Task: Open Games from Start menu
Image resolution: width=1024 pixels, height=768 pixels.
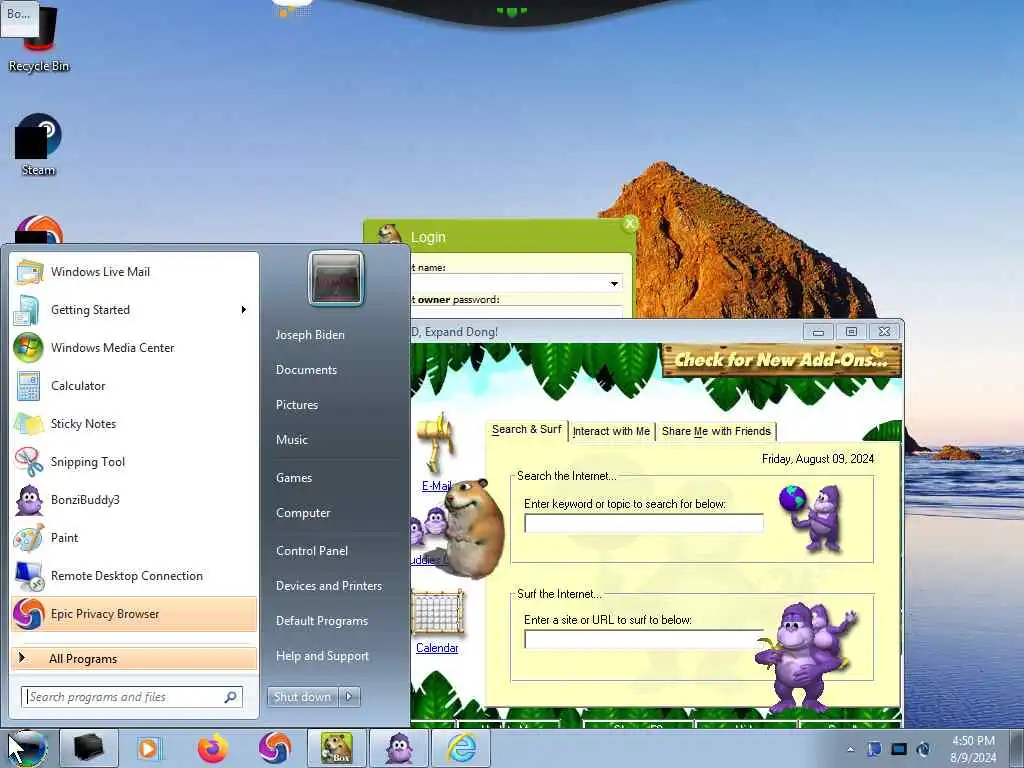Action: pos(294,477)
